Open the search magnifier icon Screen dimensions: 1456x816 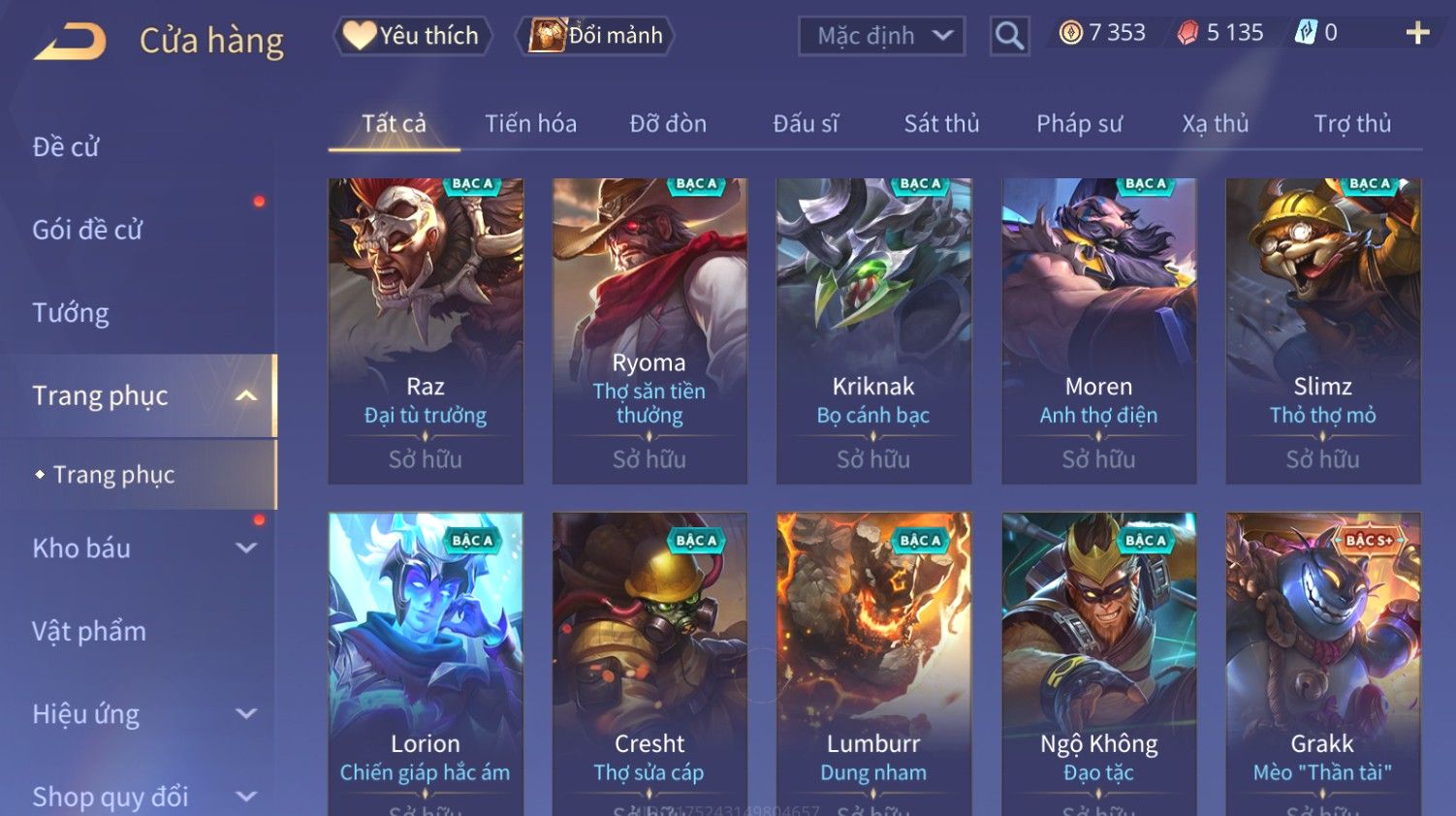coord(1009,36)
